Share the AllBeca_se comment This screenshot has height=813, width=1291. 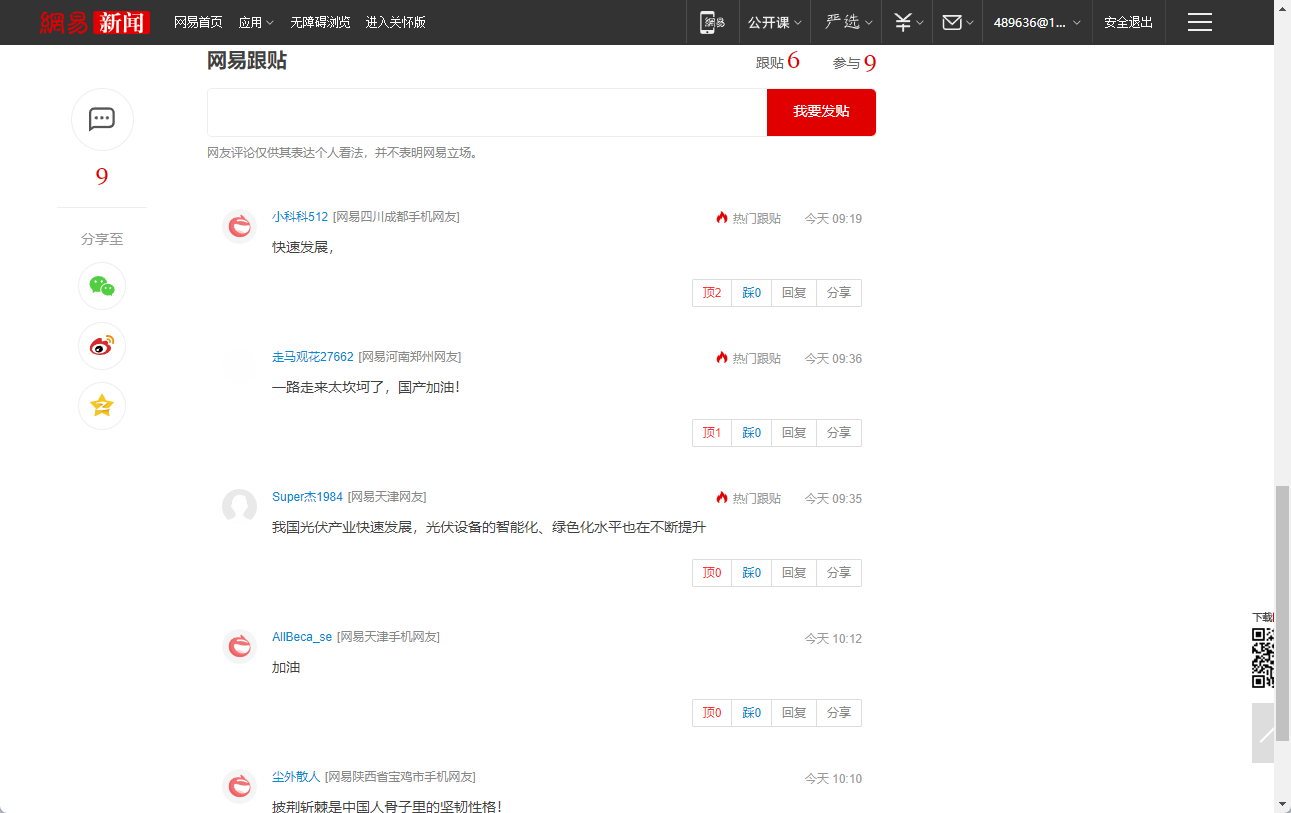tap(839, 713)
